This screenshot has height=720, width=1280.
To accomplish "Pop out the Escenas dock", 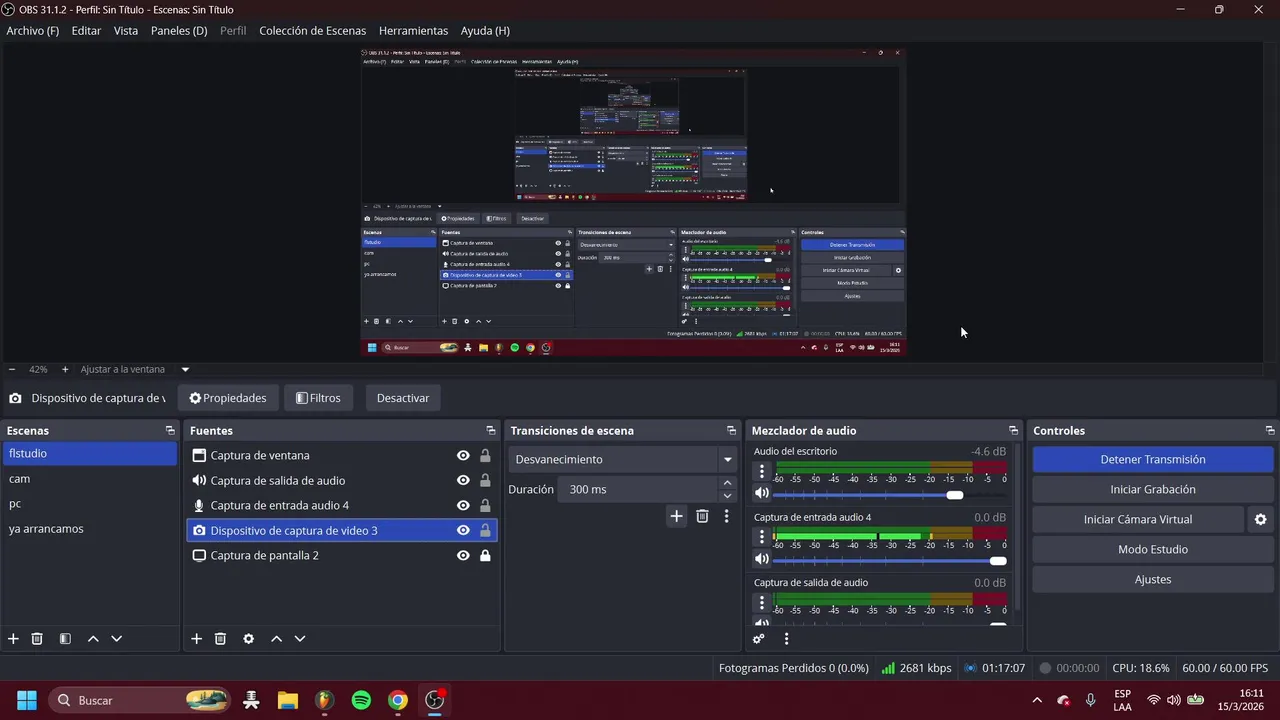I will tap(170, 430).
